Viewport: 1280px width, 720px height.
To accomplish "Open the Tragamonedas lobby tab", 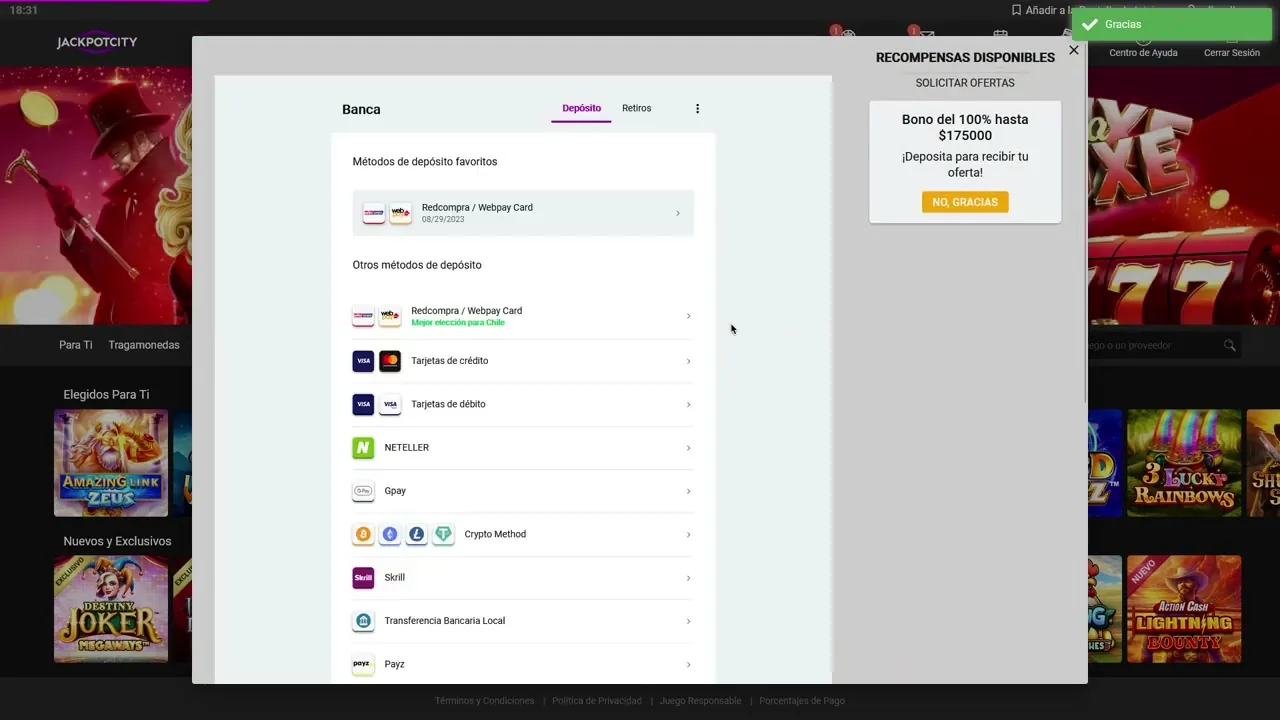I will click(x=144, y=345).
